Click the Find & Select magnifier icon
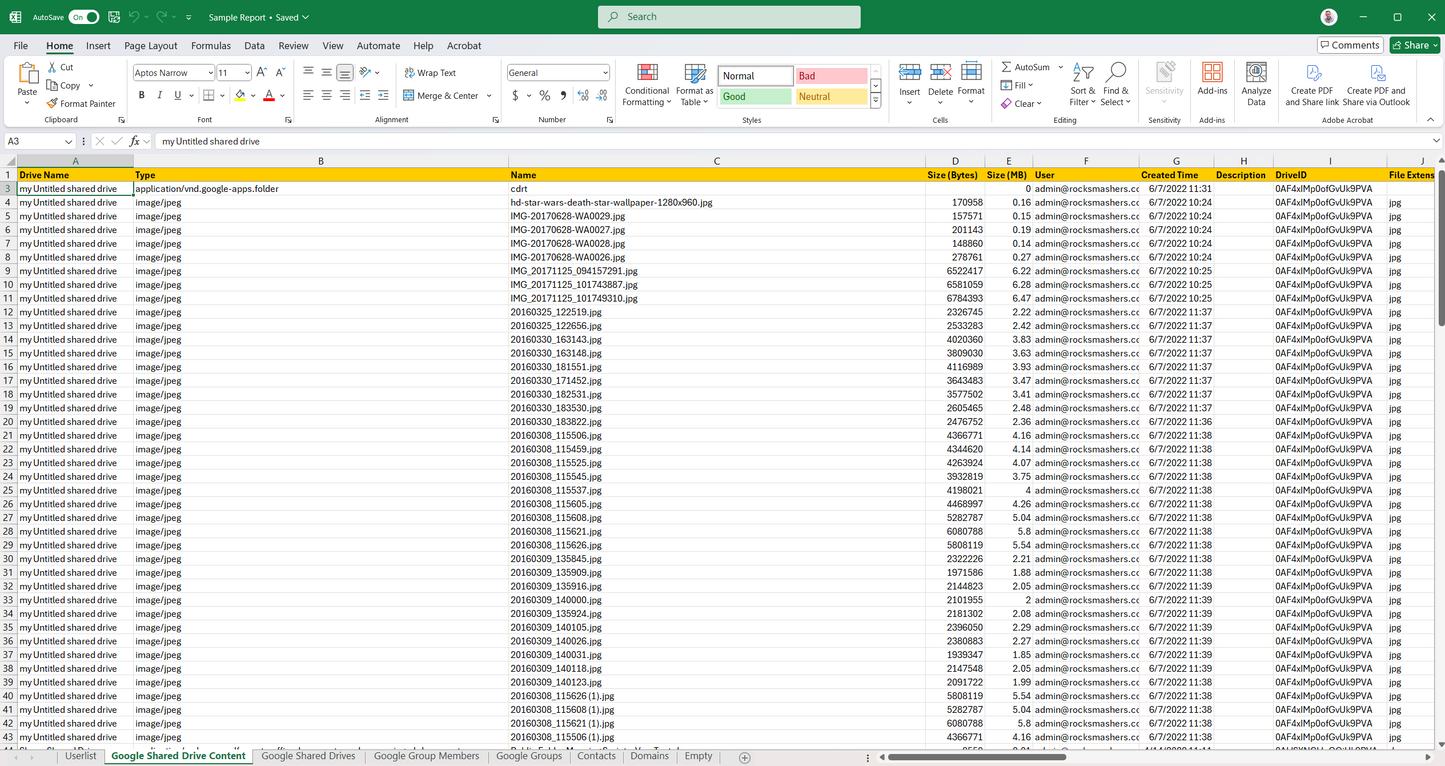Image resolution: width=1445 pixels, height=766 pixels. click(1116, 73)
